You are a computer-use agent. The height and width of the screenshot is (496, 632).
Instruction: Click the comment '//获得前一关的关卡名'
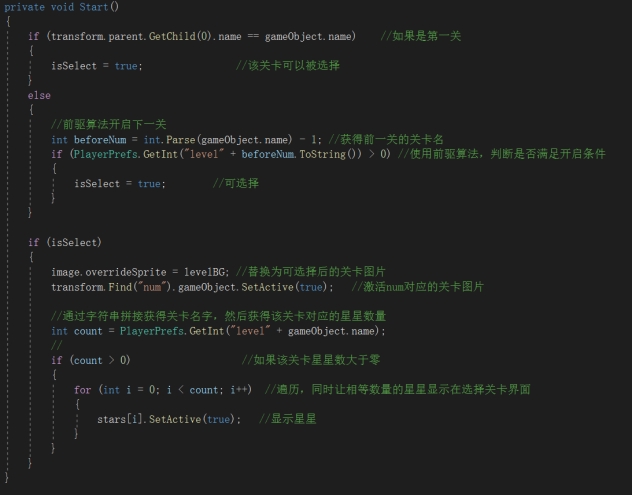(386, 139)
